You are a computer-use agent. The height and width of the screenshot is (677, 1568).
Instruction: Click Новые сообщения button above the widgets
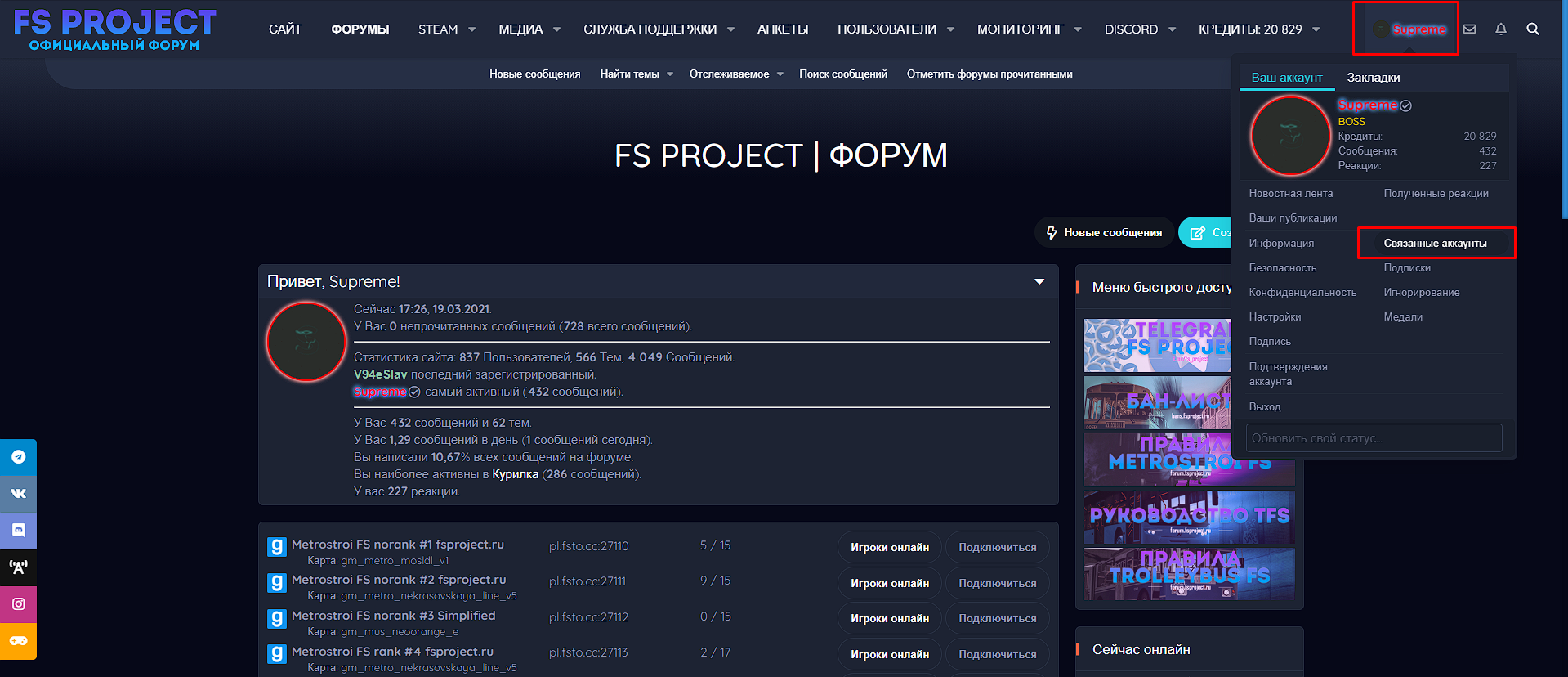pyautogui.click(x=1104, y=233)
